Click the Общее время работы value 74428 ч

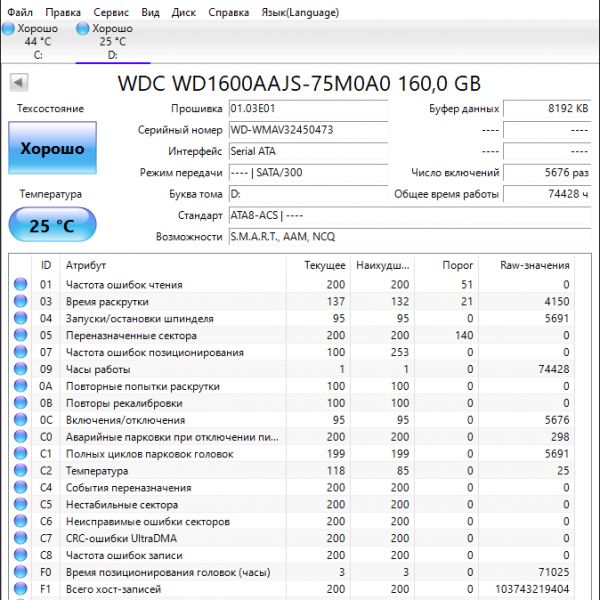pos(547,194)
